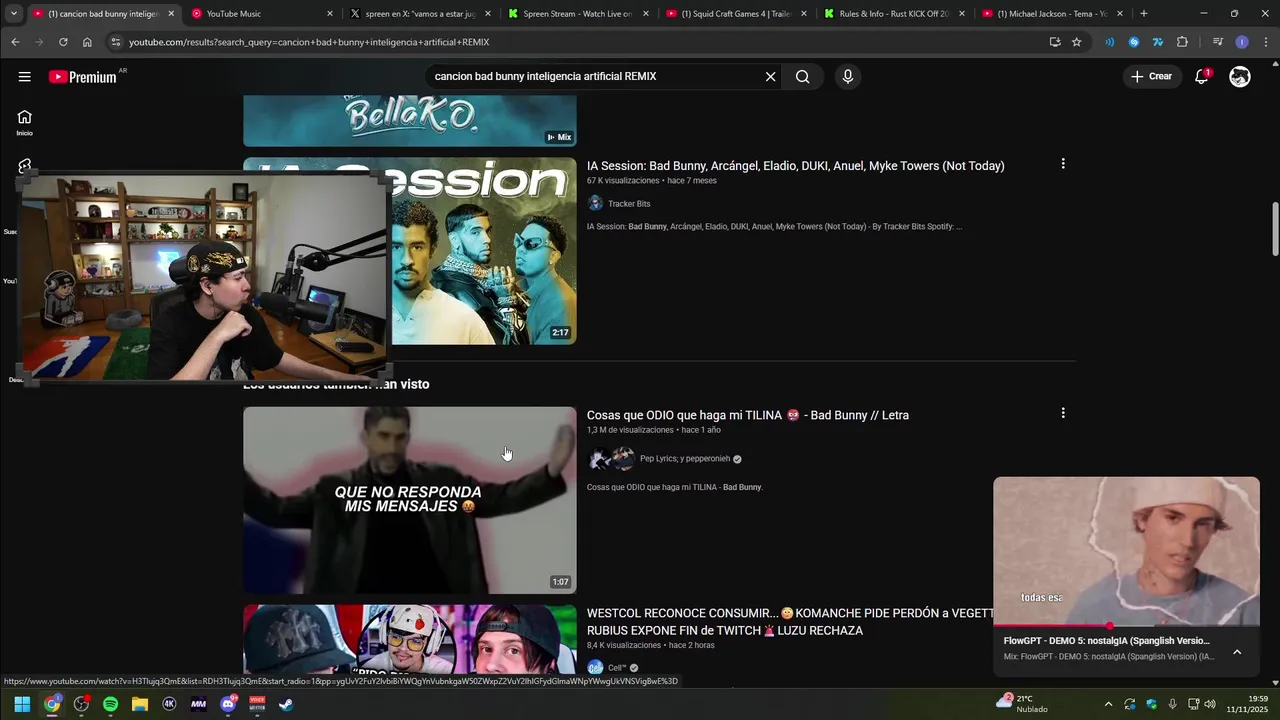The image size is (1280, 720).
Task: Open options menu for IA Session video
Action: tap(1063, 164)
